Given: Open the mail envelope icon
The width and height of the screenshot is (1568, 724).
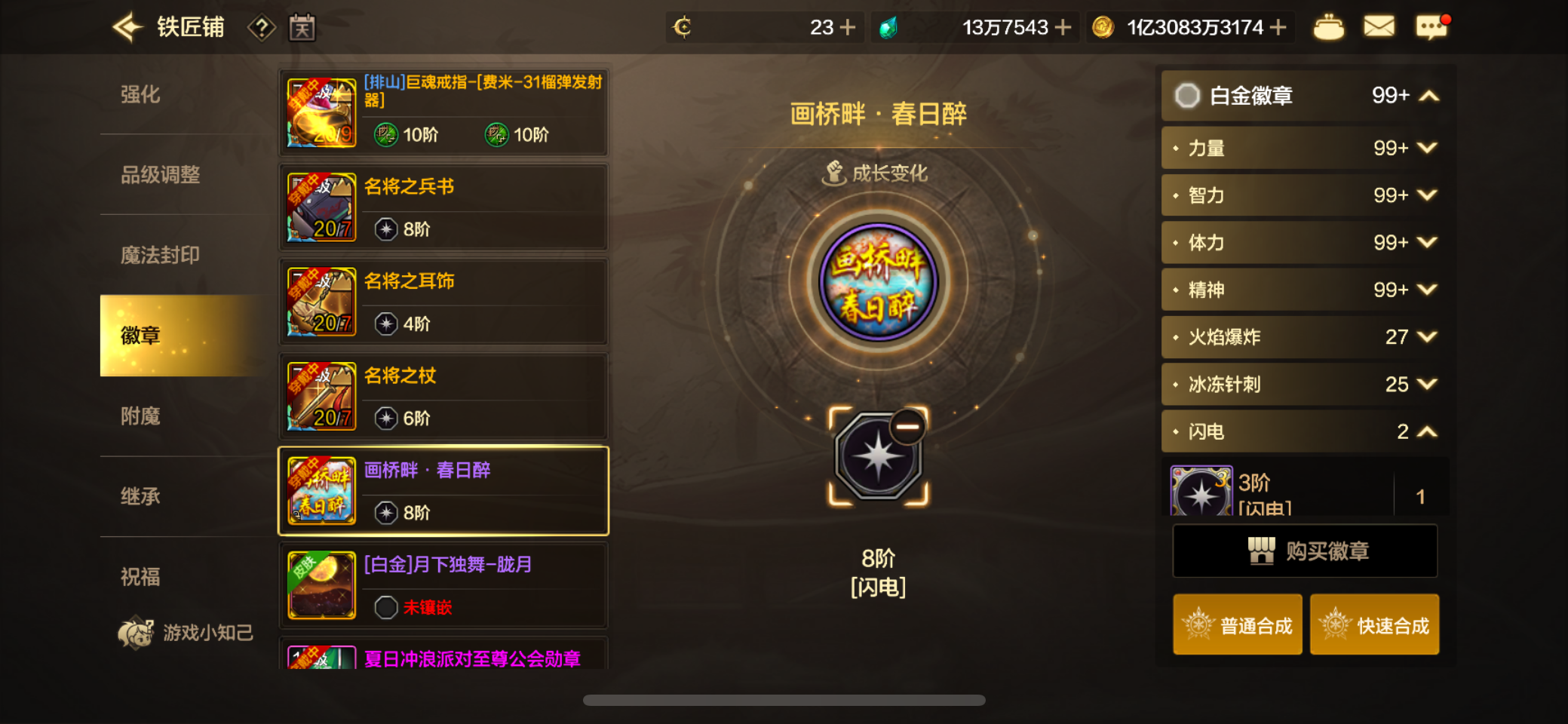Looking at the screenshot, I should click(x=1379, y=27).
